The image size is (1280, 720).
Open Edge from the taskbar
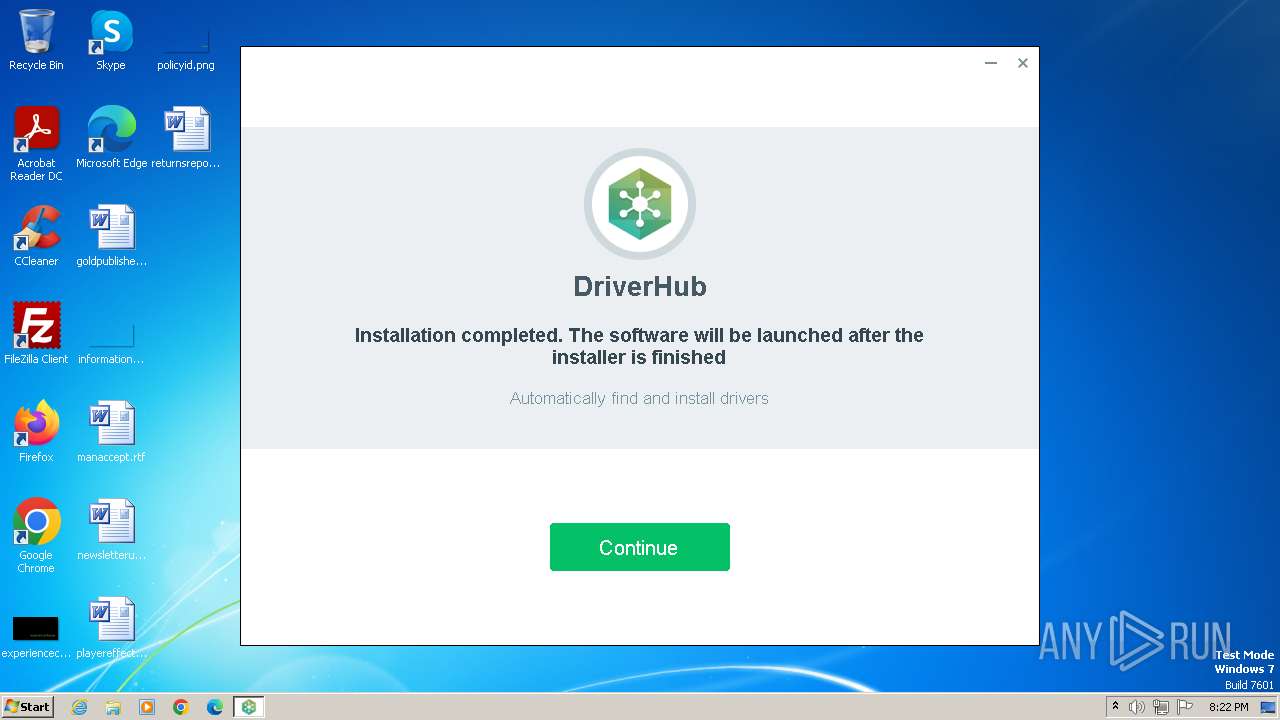[x=215, y=707]
